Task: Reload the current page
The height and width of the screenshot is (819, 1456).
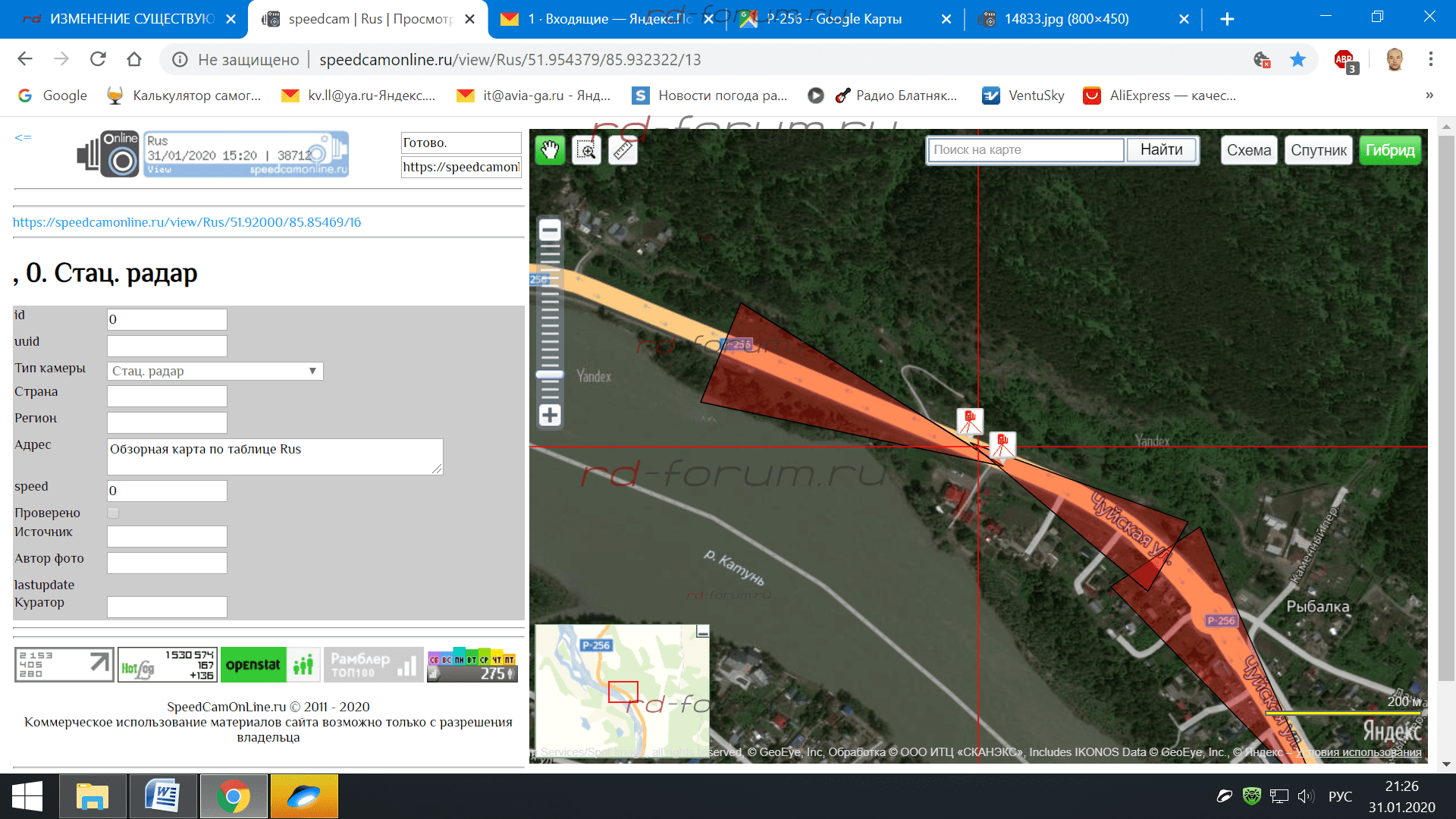Action: tap(98, 59)
